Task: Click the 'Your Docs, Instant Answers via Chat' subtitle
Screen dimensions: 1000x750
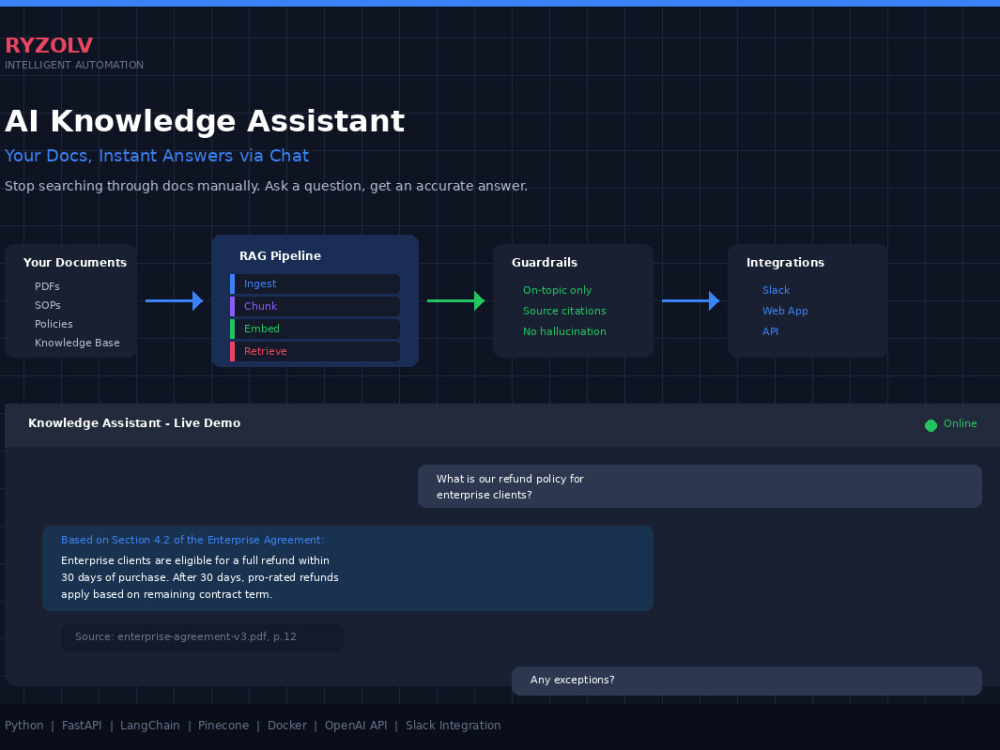Action: pyautogui.click(x=157, y=156)
